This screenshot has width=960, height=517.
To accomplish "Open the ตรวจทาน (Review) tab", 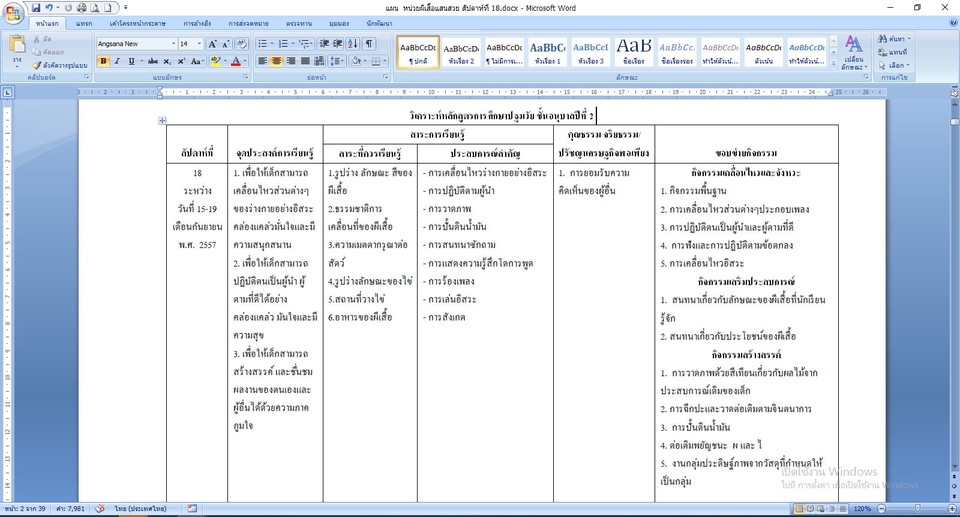I will [299, 23].
